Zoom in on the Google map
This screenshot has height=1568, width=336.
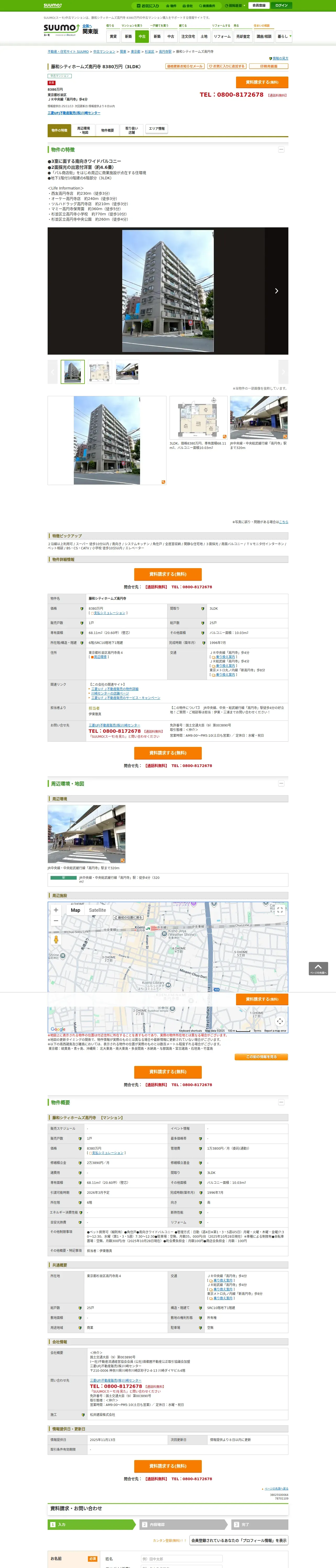click(56, 910)
